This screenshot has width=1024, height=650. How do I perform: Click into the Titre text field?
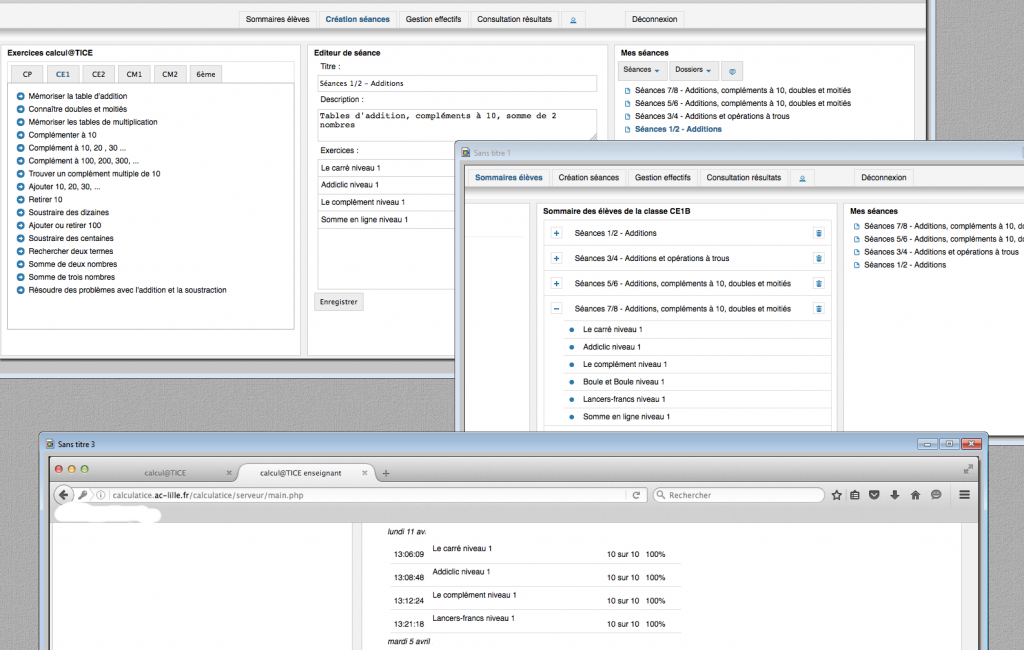(456, 83)
